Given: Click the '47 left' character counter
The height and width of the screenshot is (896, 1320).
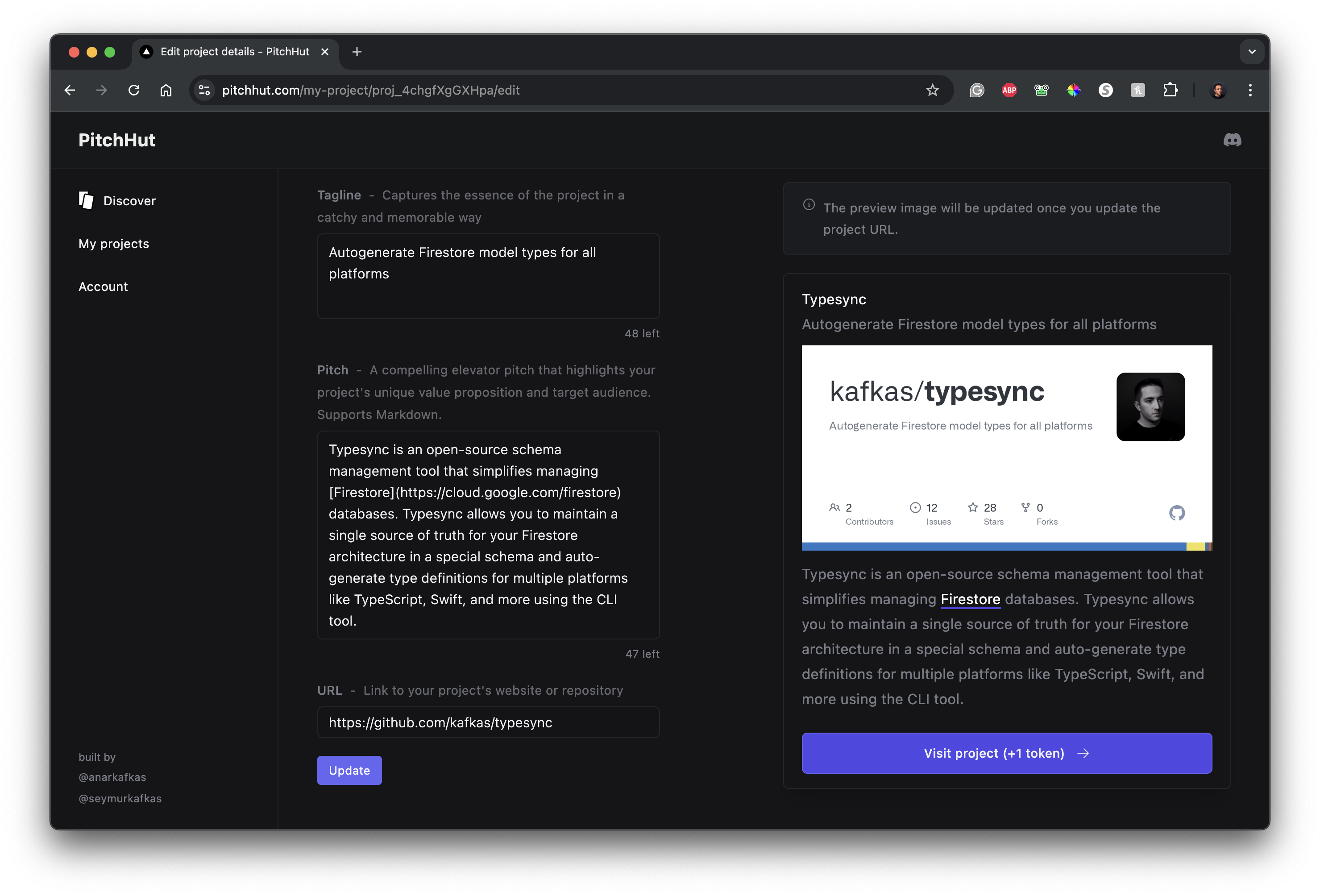Looking at the screenshot, I should click(x=643, y=654).
